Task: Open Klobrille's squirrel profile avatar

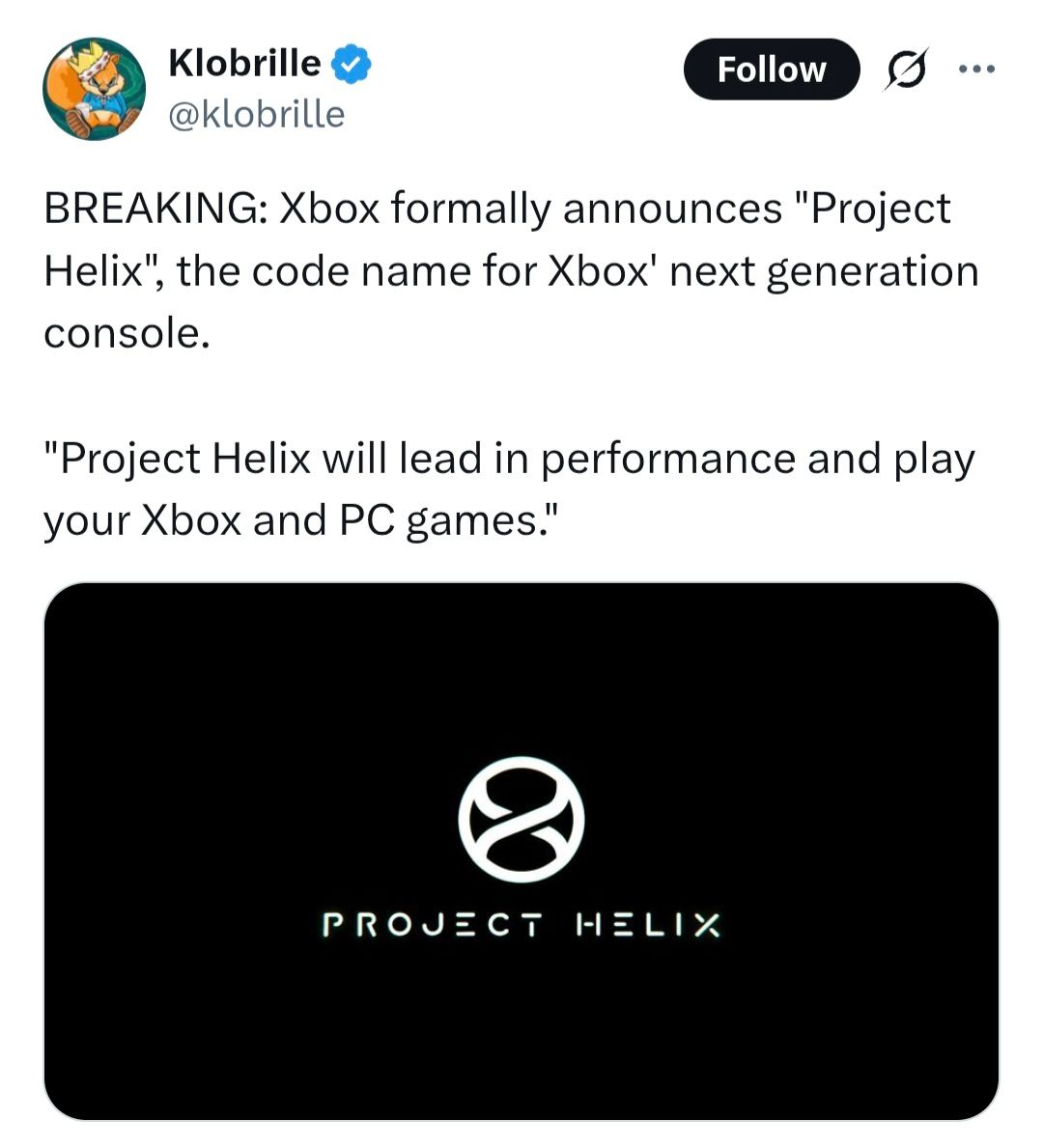Action: tap(94, 89)
